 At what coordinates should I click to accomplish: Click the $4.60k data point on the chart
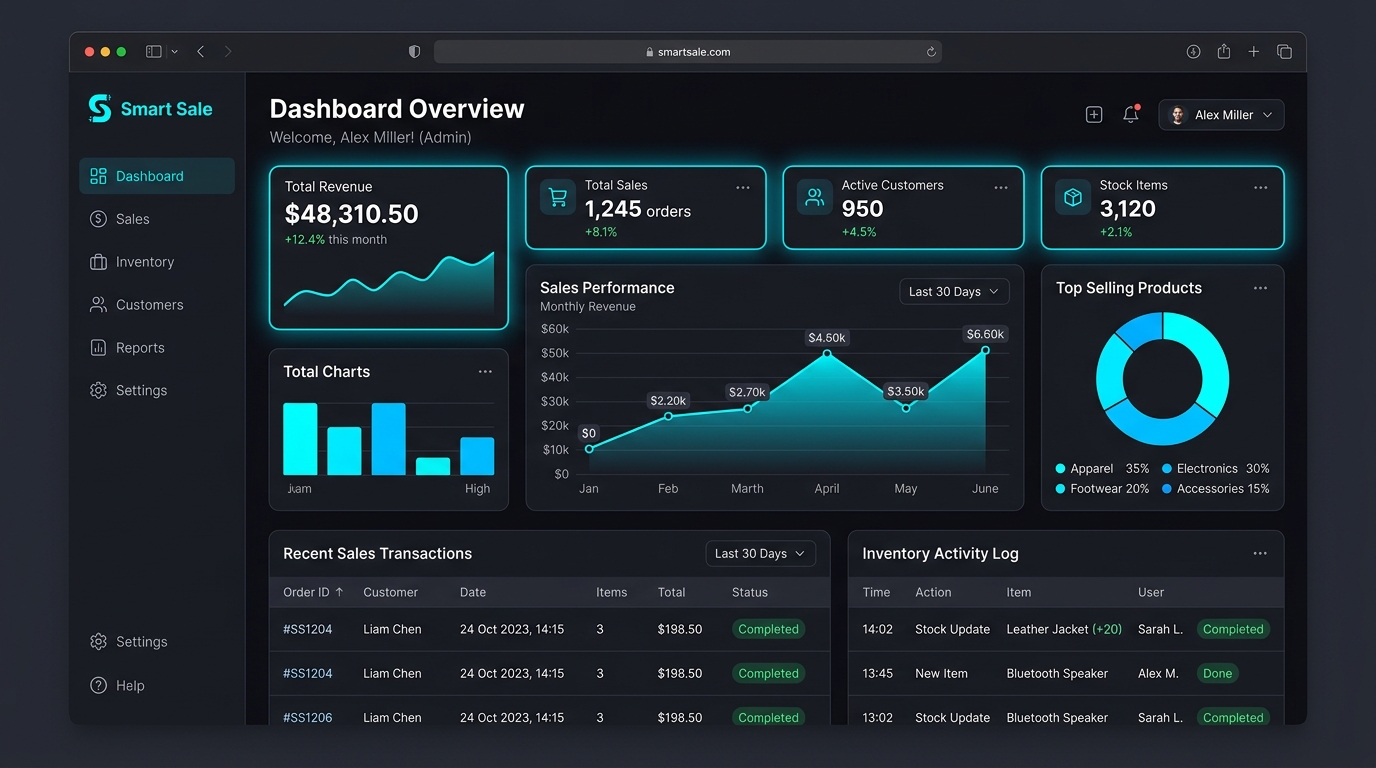tap(827, 354)
